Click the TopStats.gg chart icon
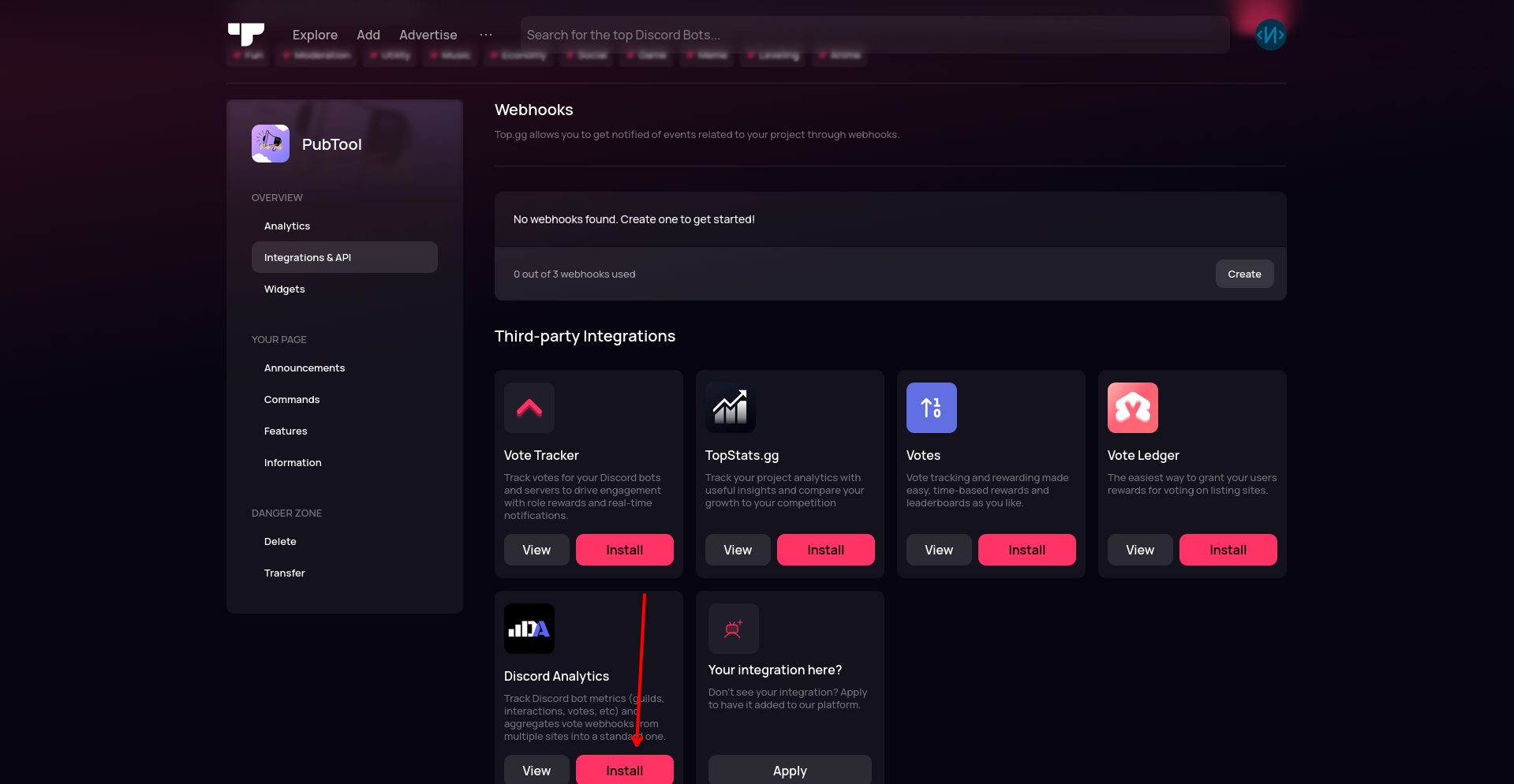This screenshot has width=1514, height=784. pos(731,408)
